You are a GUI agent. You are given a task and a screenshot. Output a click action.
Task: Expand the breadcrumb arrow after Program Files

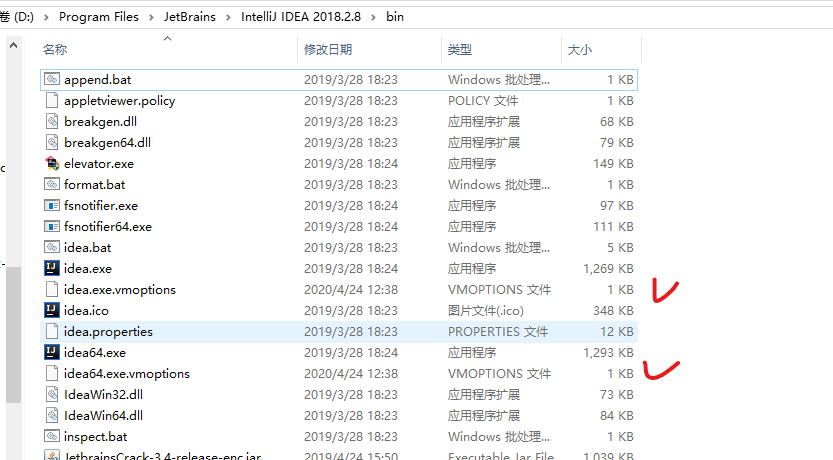point(151,18)
